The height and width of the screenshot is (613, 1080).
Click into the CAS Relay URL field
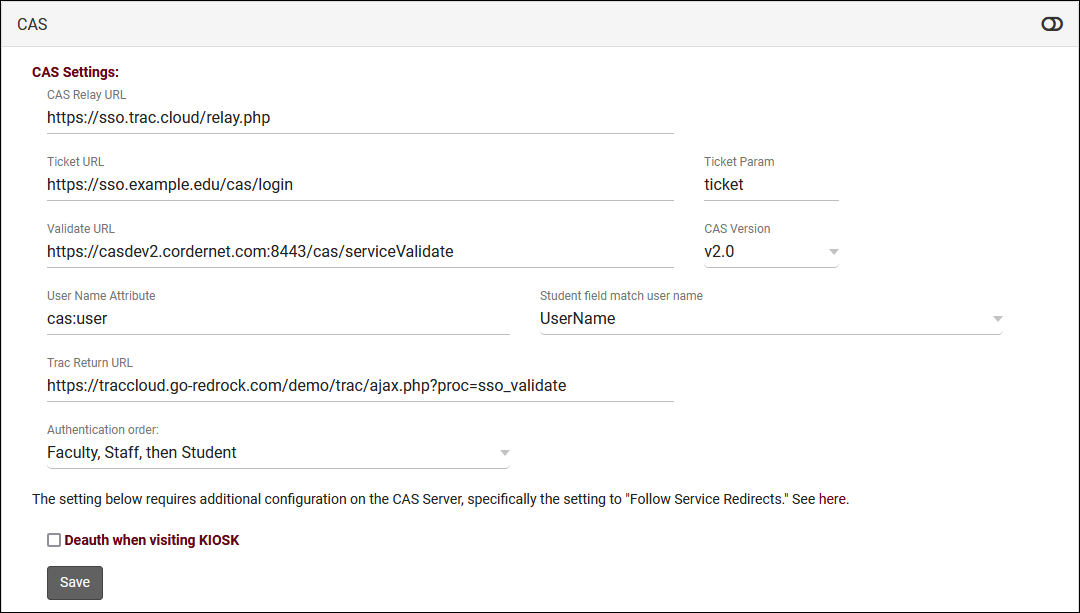point(360,118)
